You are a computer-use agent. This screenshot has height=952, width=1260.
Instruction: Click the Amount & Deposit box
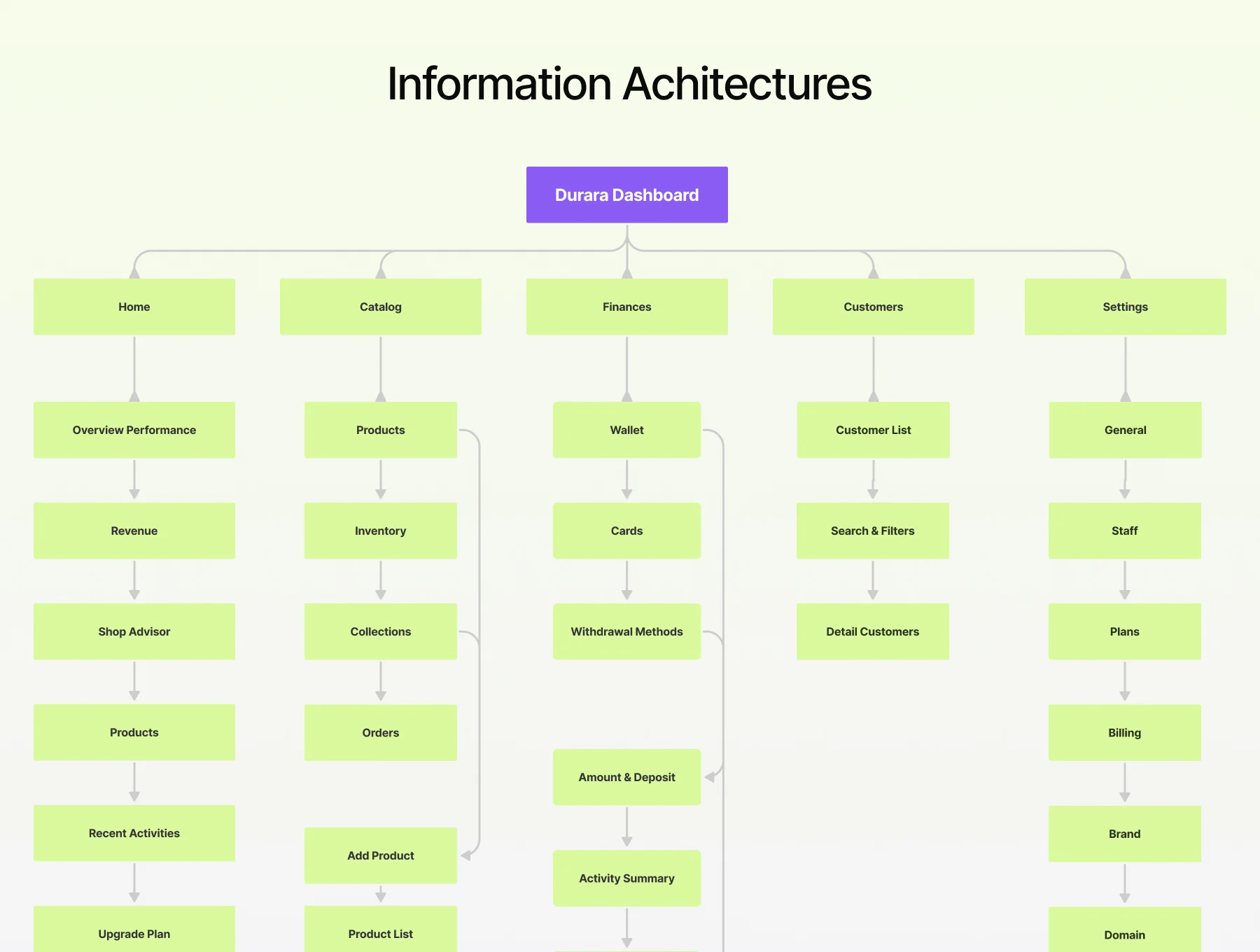tap(626, 777)
